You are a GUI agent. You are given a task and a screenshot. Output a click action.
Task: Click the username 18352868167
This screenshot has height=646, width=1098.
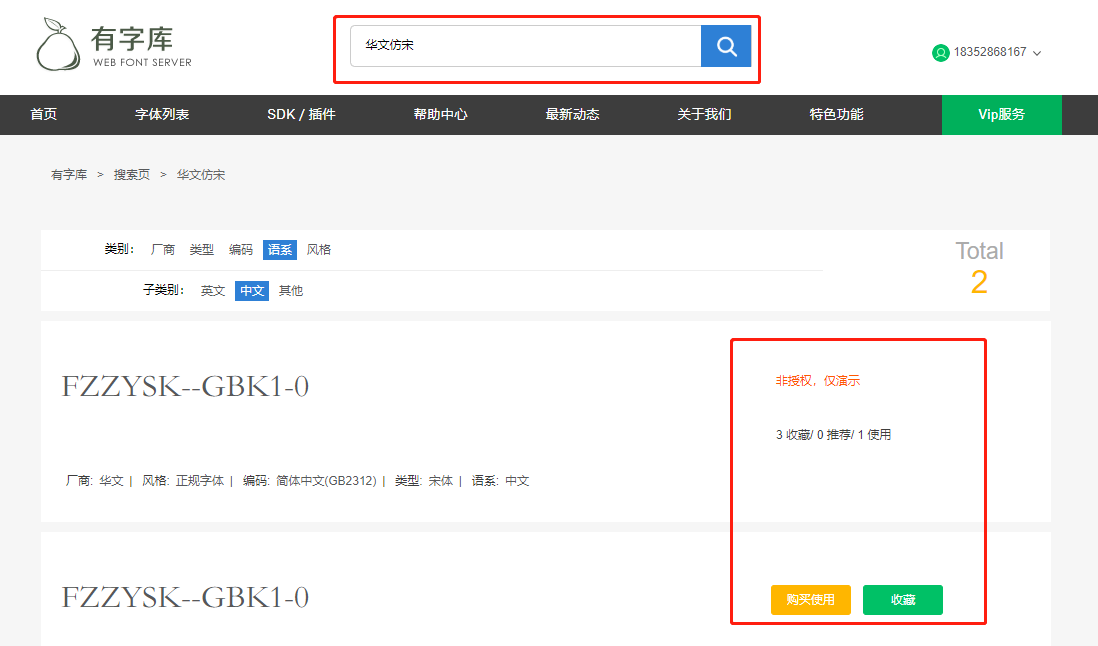click(989, 52)
